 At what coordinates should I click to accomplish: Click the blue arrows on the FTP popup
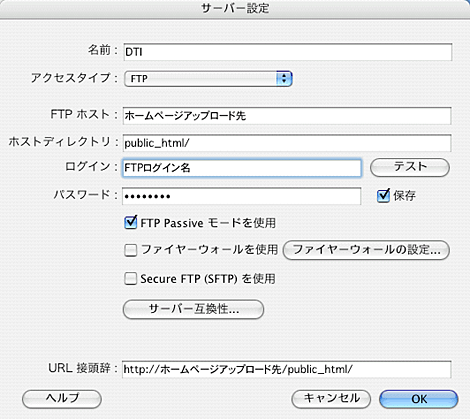pyautogui.click(x=284, y=79)
